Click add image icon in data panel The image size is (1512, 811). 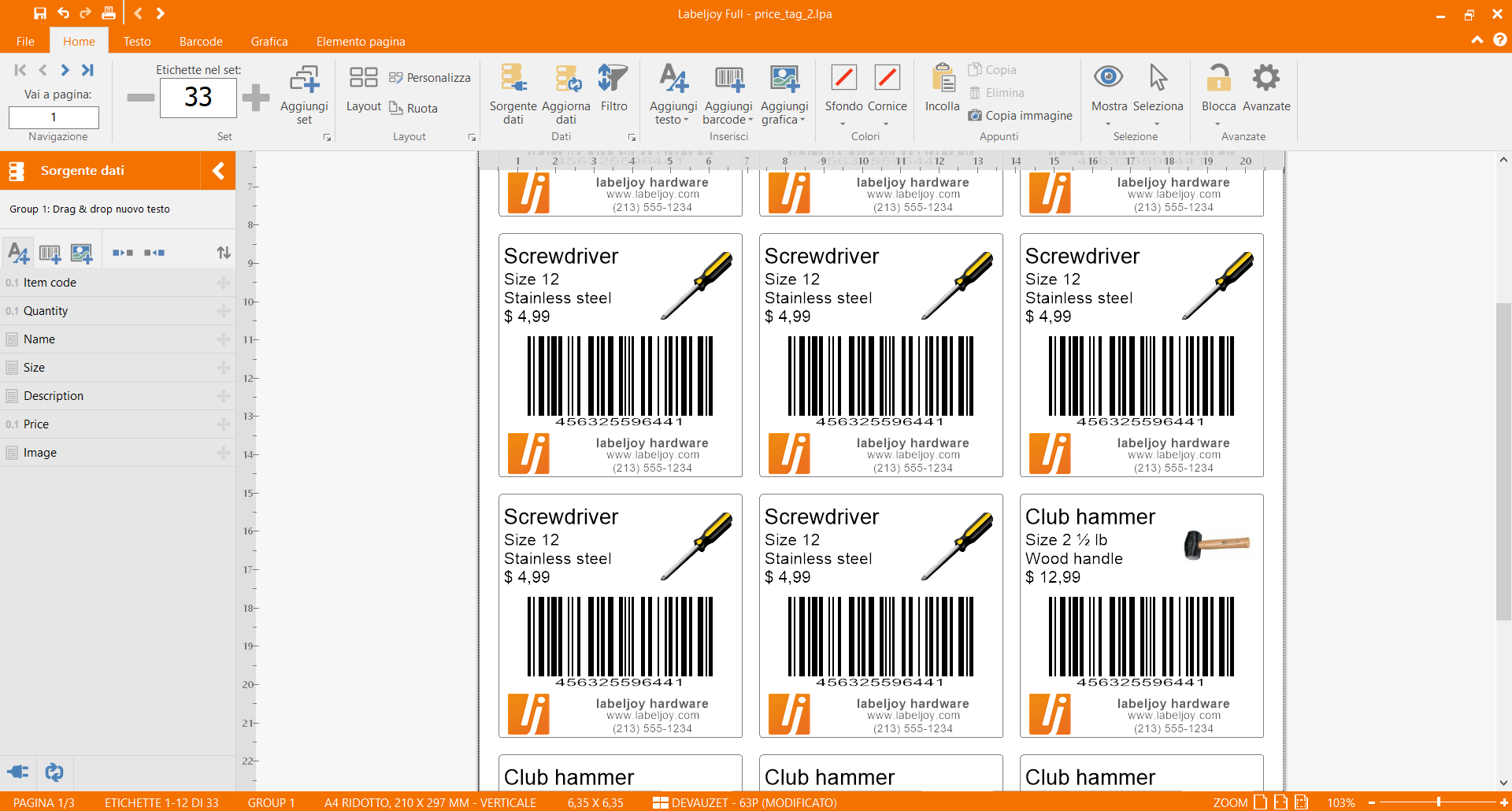81,253
